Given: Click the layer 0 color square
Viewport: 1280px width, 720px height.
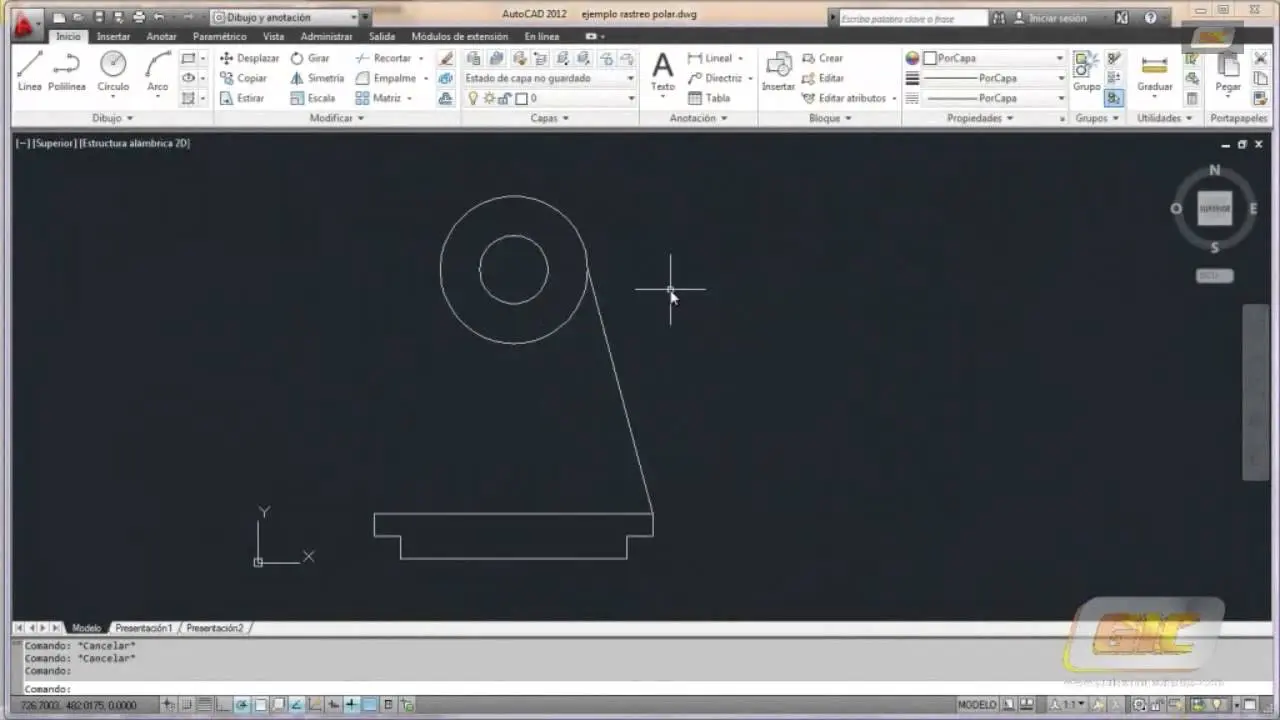Looking at the screenshot, I should (x=521, y=98).
